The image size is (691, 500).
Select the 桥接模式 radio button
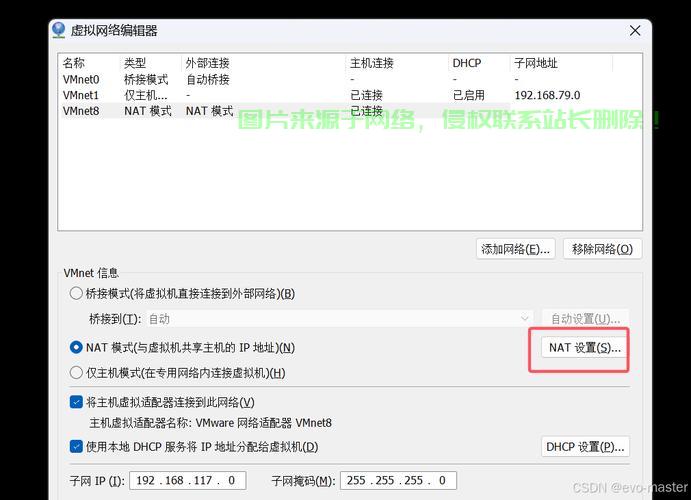pyautogui.click(x=76, y=293)
